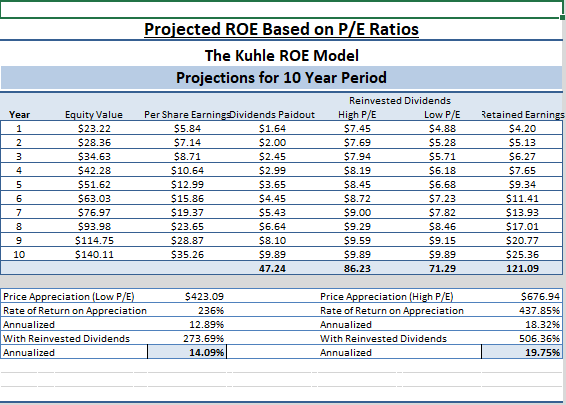
Task: Select 'Price Appreciation (High P/E)' label
Action: [386, 297]
